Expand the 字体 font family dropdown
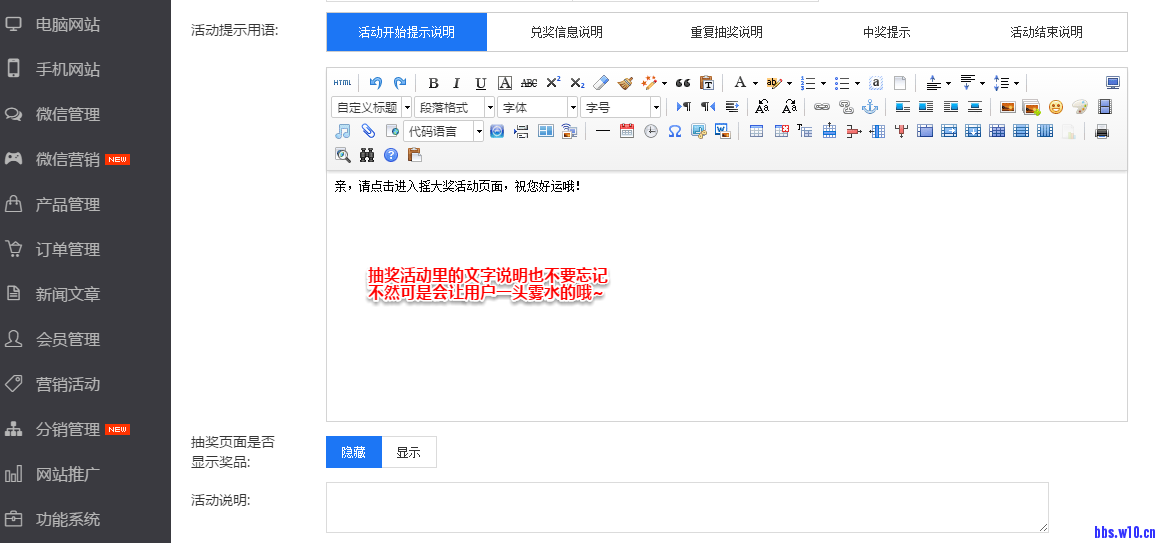The width and height of the screenshot is (1160, 543). pyautogui.click(x=538, y=107)
